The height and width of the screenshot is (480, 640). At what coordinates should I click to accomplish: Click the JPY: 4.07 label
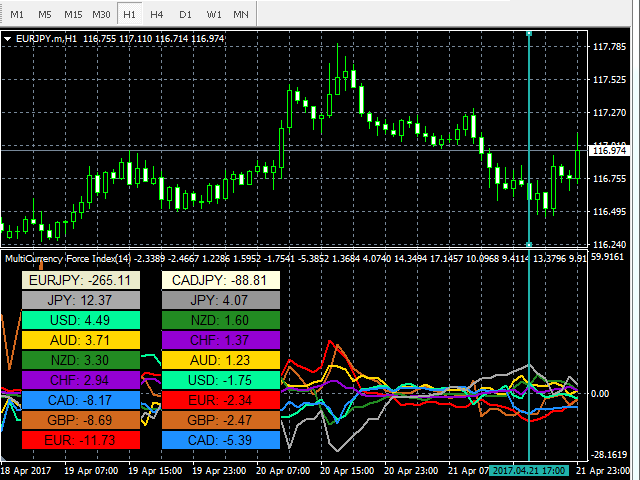click(x=221, y=300)
